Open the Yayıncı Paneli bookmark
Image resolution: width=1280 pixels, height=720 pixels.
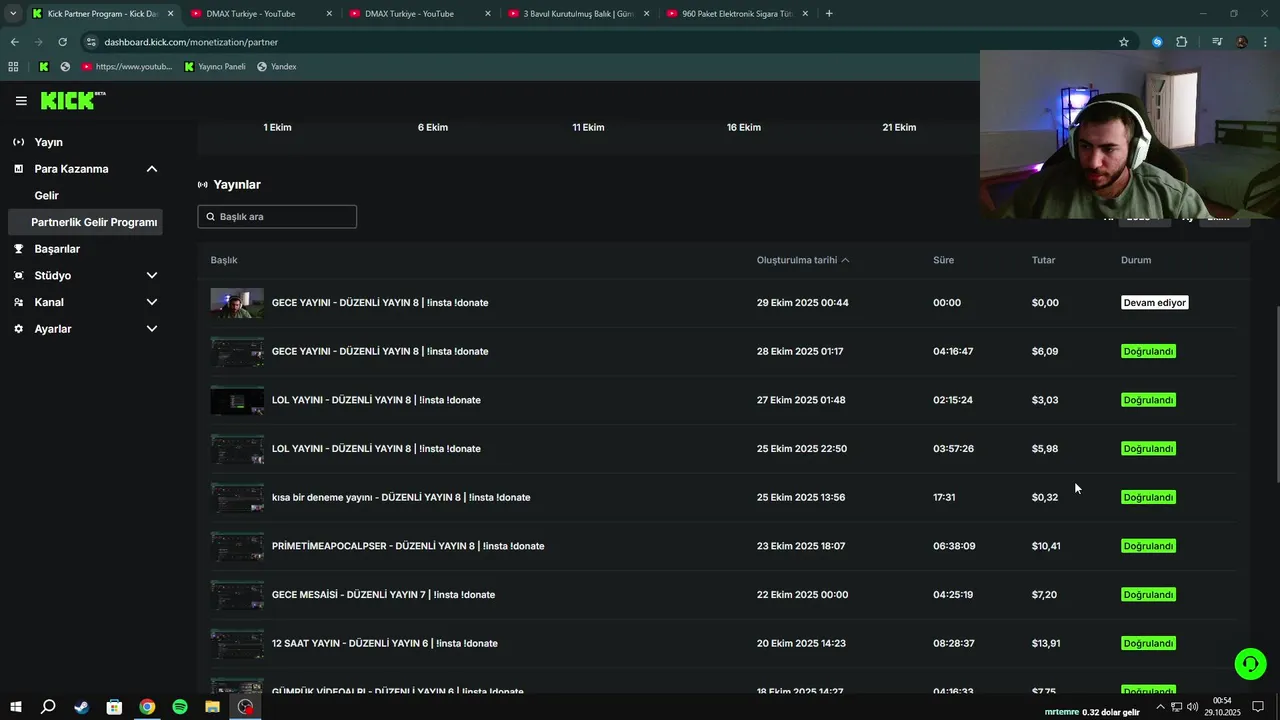click(x=215, y=67)
